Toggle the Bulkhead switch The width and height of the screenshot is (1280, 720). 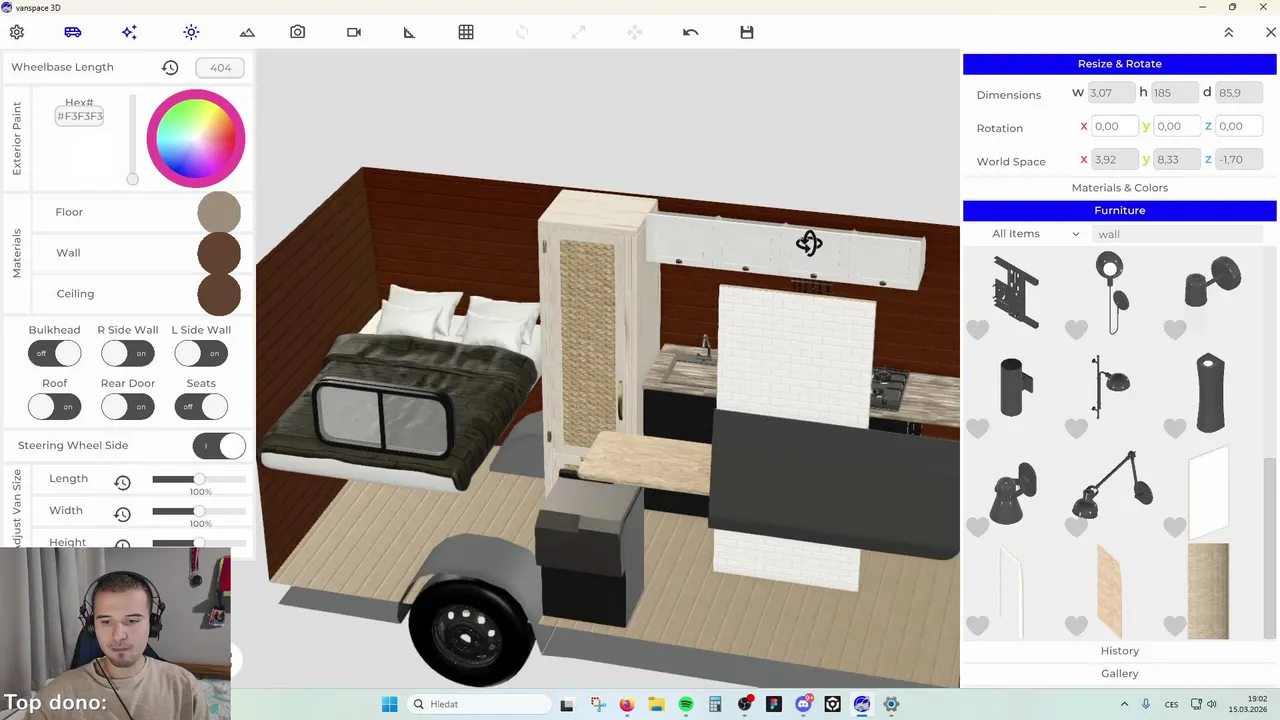point(54,353)
